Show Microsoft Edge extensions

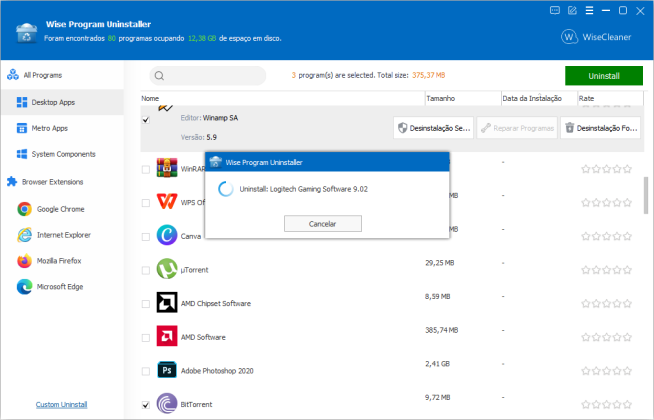click(60, 287)
